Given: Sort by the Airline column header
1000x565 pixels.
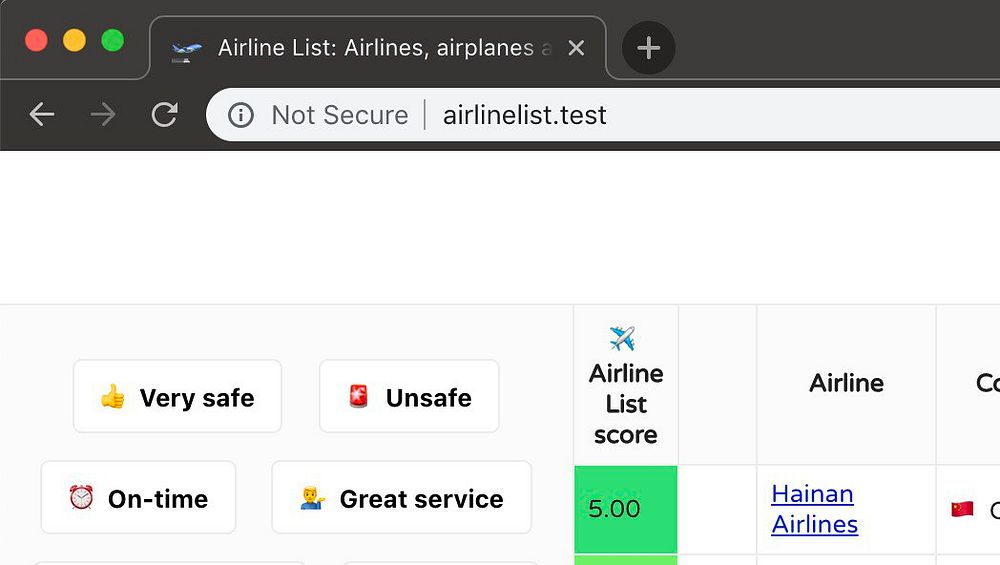Looking at the screenshot, I should tap(846, 383).
